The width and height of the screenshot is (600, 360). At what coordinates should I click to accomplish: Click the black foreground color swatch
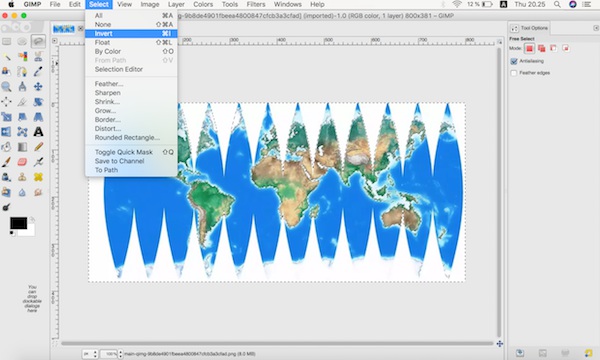point(18,223)
